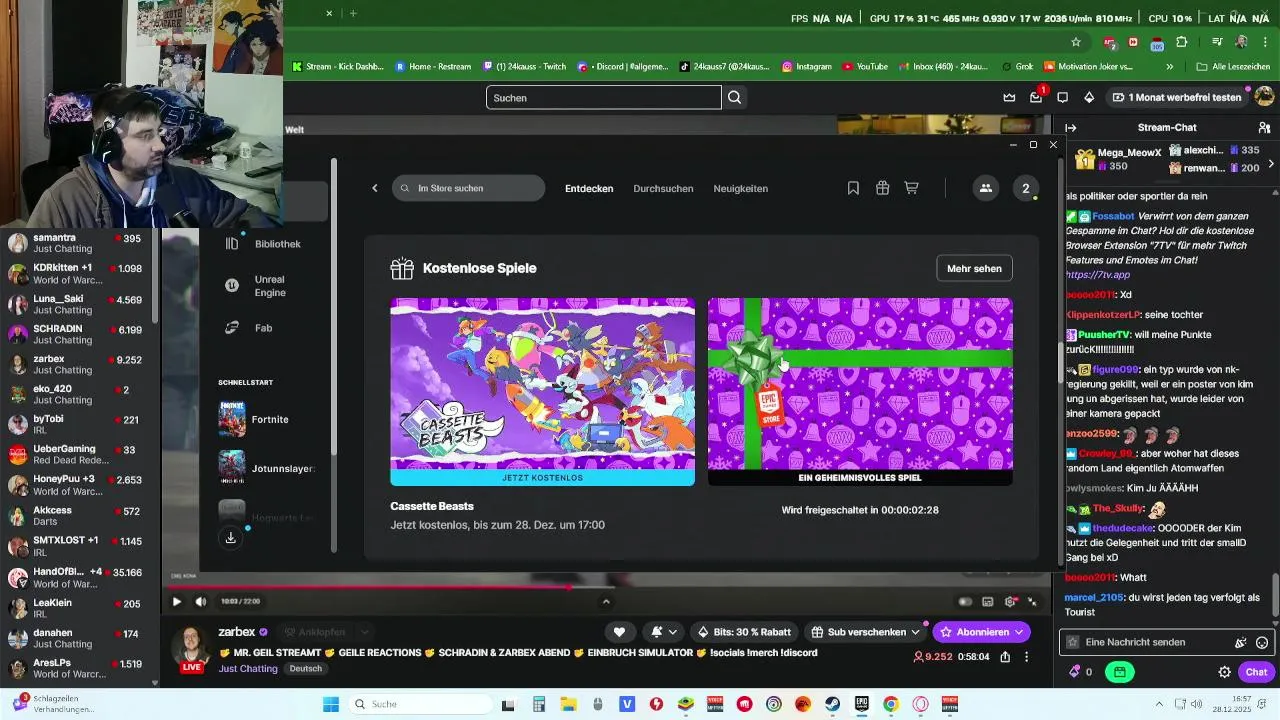1280x720 pixels.
Task: Click the Twitch search magnifier button
Action: tap(735, 97)
